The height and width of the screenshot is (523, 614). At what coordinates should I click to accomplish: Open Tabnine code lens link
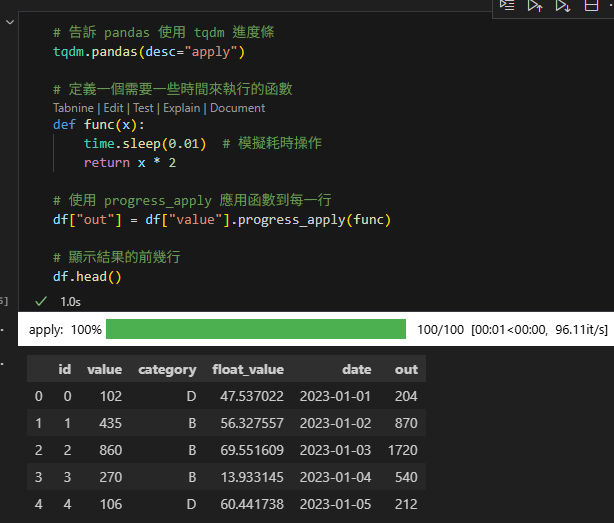pos(73,108)
